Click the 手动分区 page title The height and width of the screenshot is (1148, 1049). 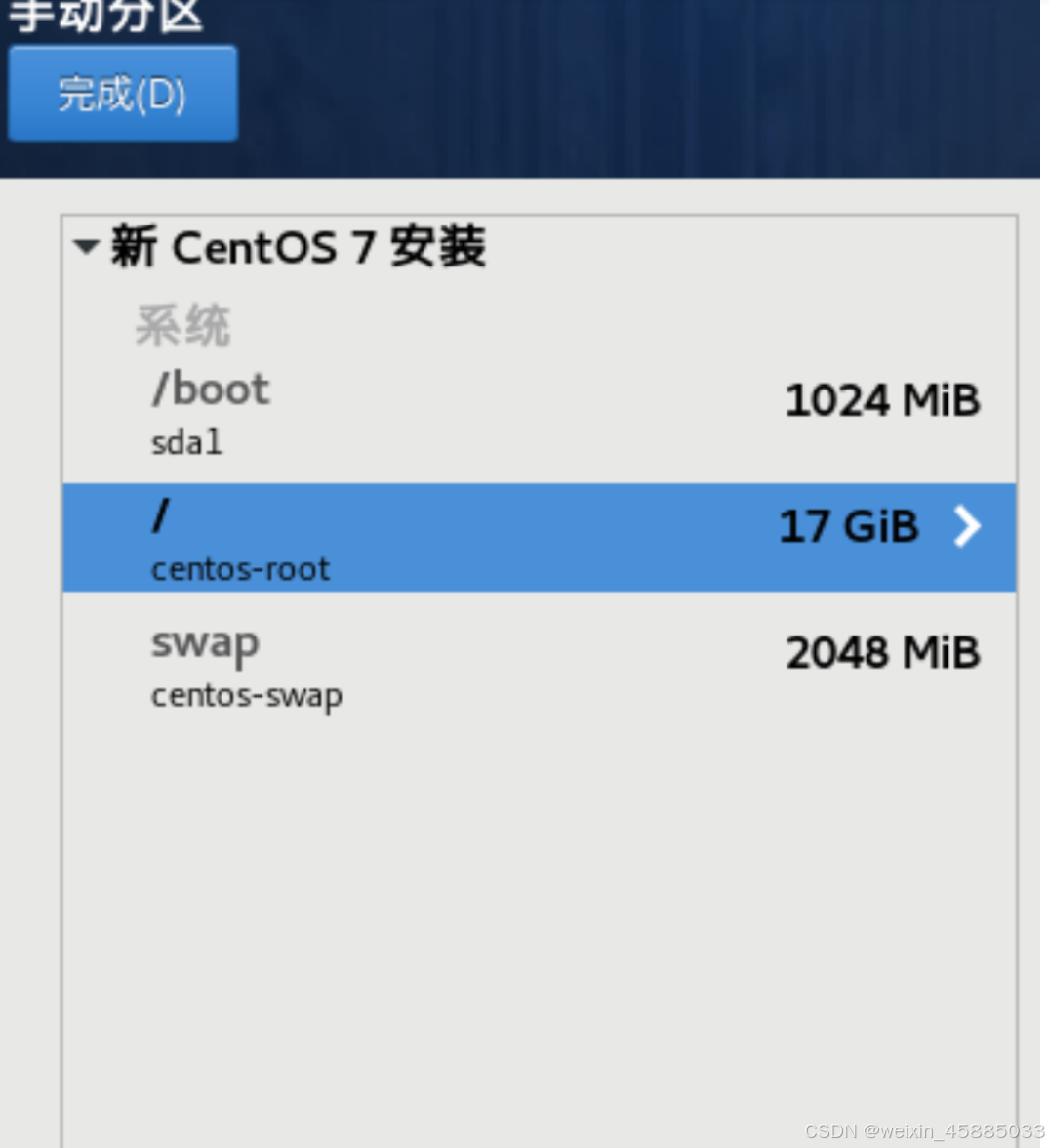(105, 16)
